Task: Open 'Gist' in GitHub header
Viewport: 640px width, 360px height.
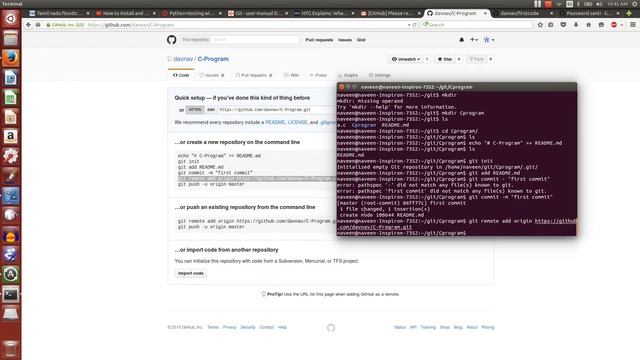Action: [x=361, y=40]
